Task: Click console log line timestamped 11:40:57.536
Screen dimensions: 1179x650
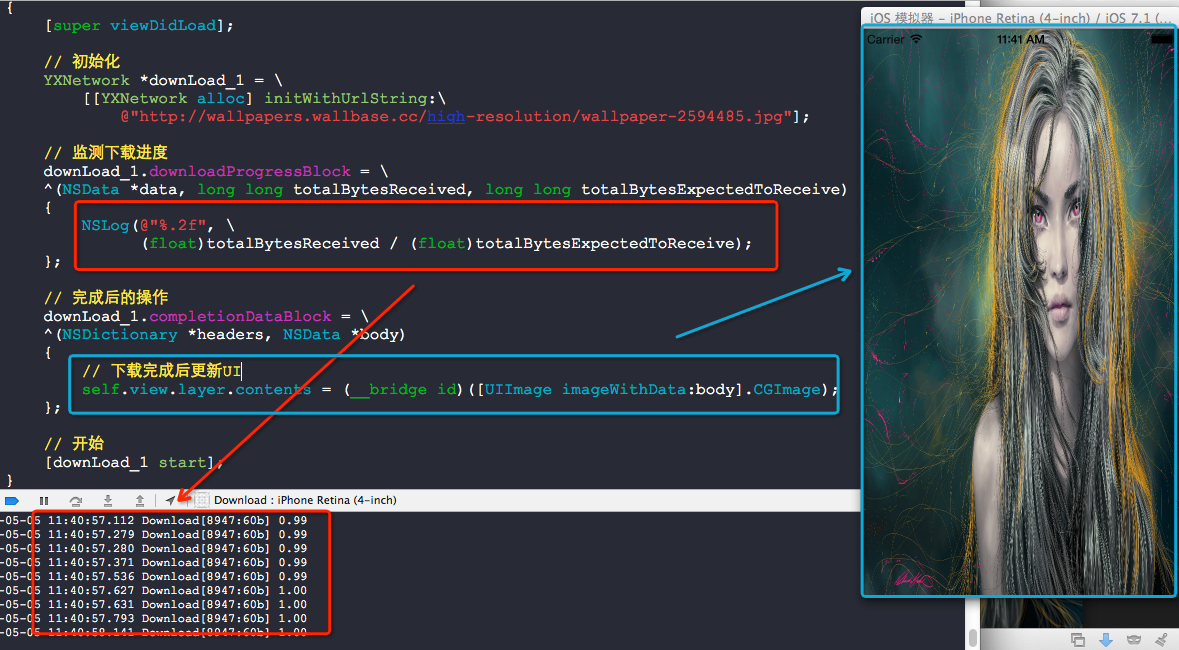Action: tap(153, 577)
